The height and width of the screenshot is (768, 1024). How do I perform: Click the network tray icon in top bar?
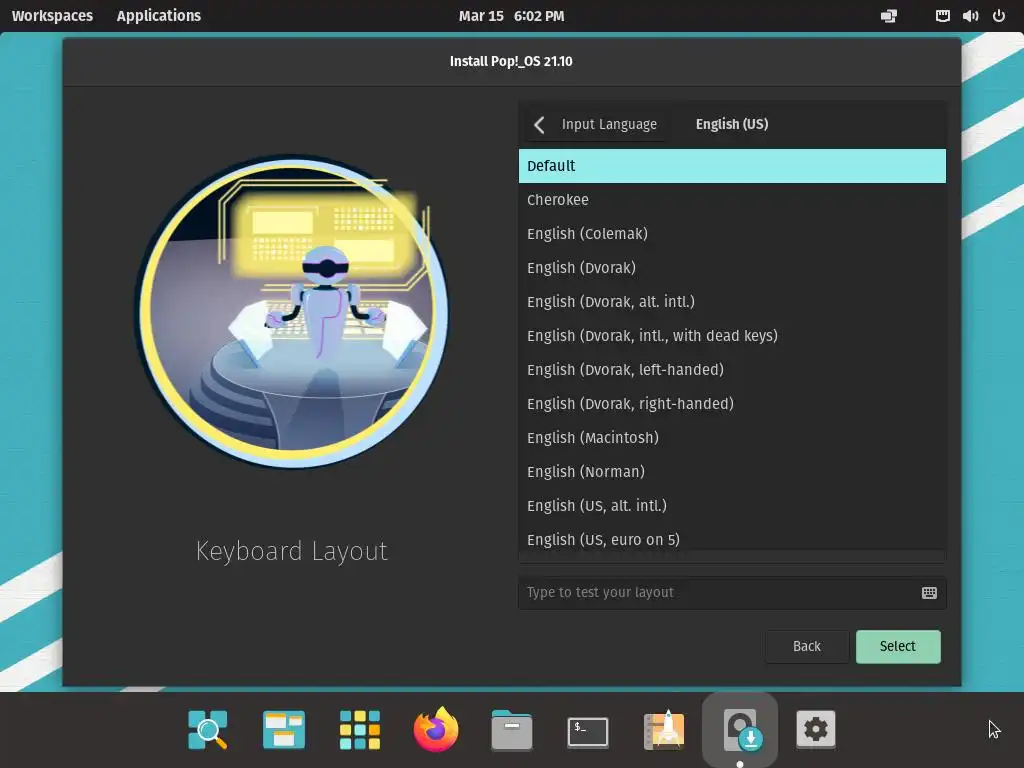click(x=942, y=16)
